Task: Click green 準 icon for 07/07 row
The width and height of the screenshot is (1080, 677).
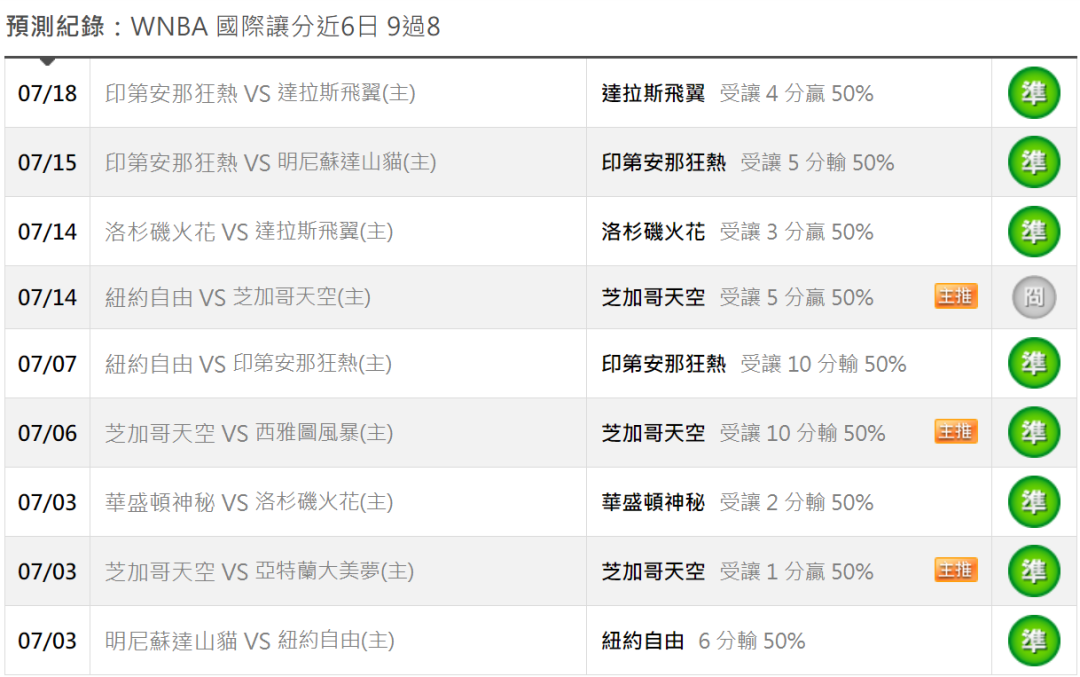Action: (1034, 363)
